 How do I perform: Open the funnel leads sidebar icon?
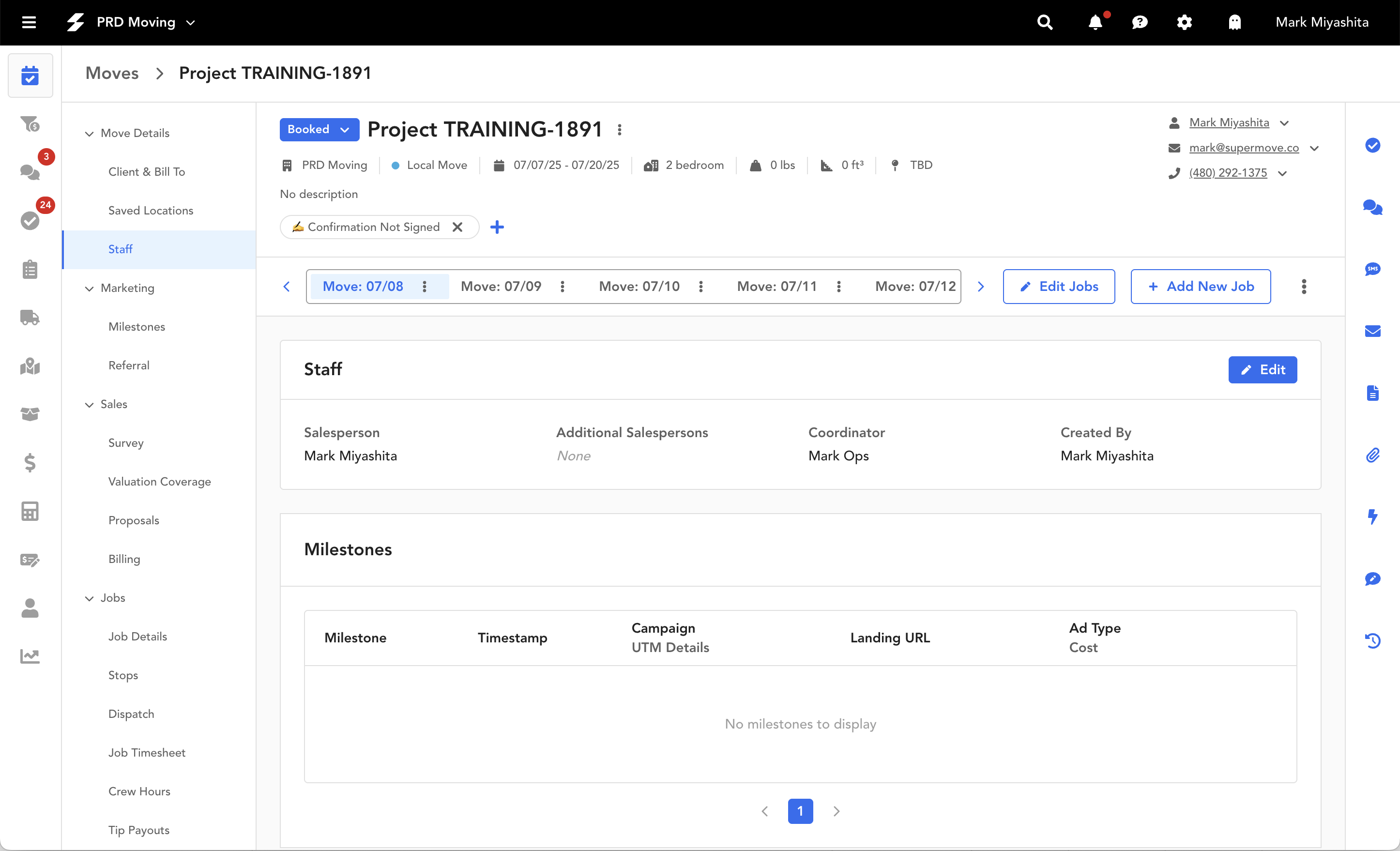30,123
